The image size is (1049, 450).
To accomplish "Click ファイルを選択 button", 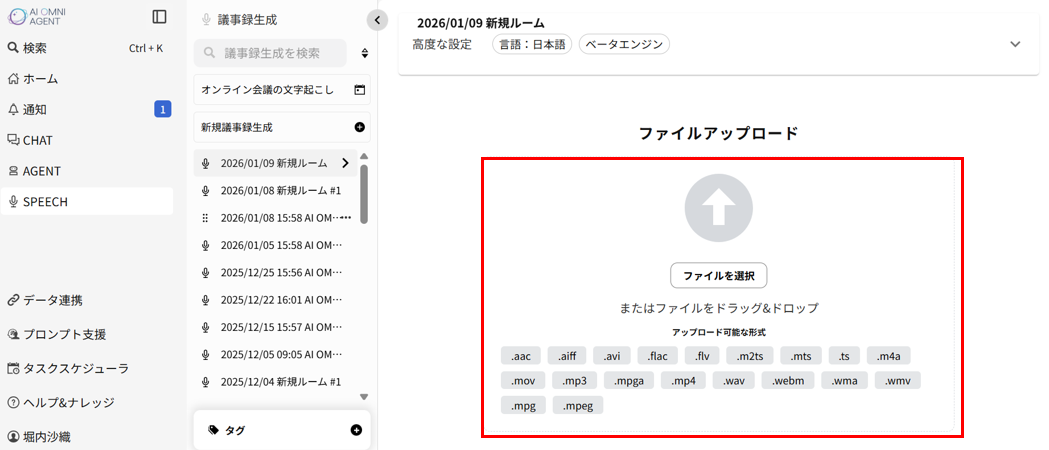I will pos(719,275).
